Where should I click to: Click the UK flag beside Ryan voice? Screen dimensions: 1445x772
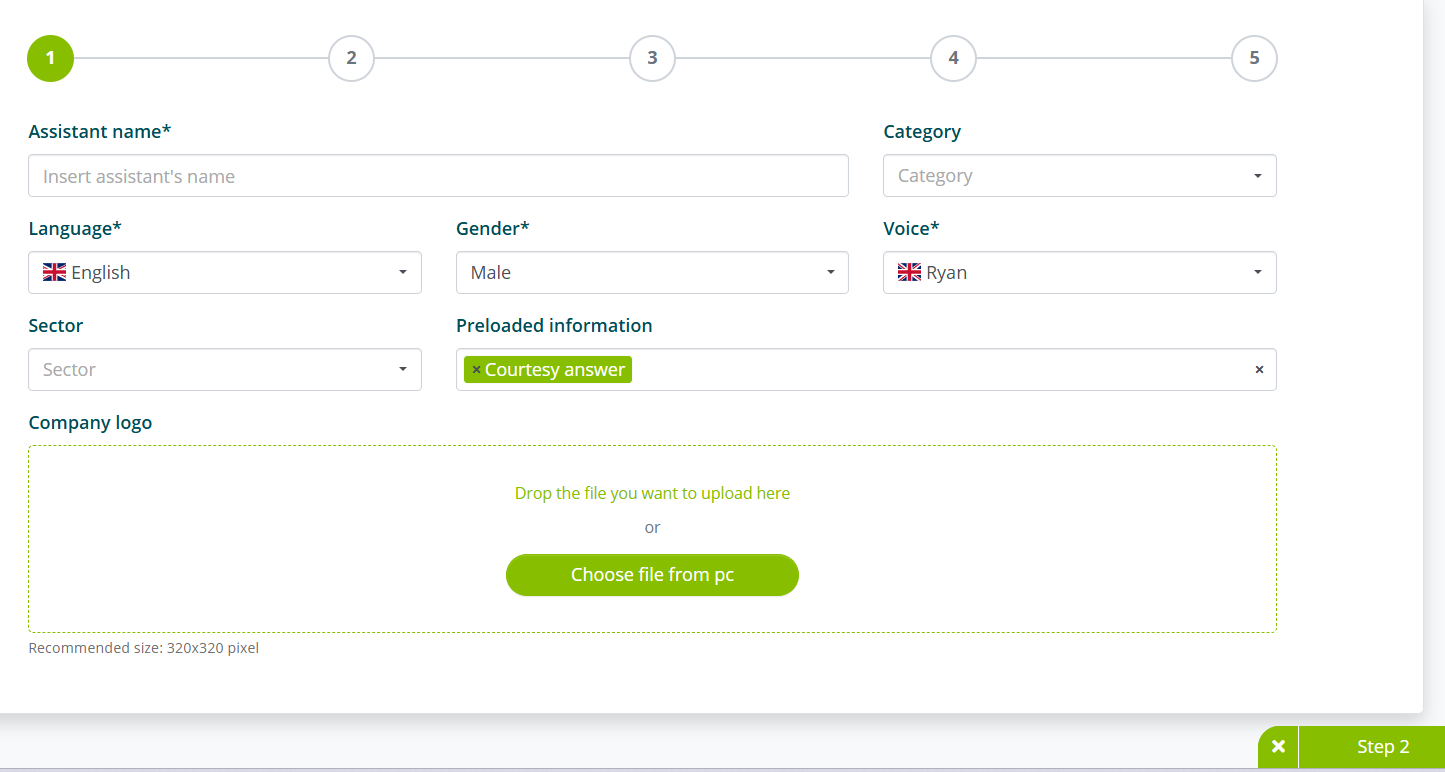click(909, 272)
